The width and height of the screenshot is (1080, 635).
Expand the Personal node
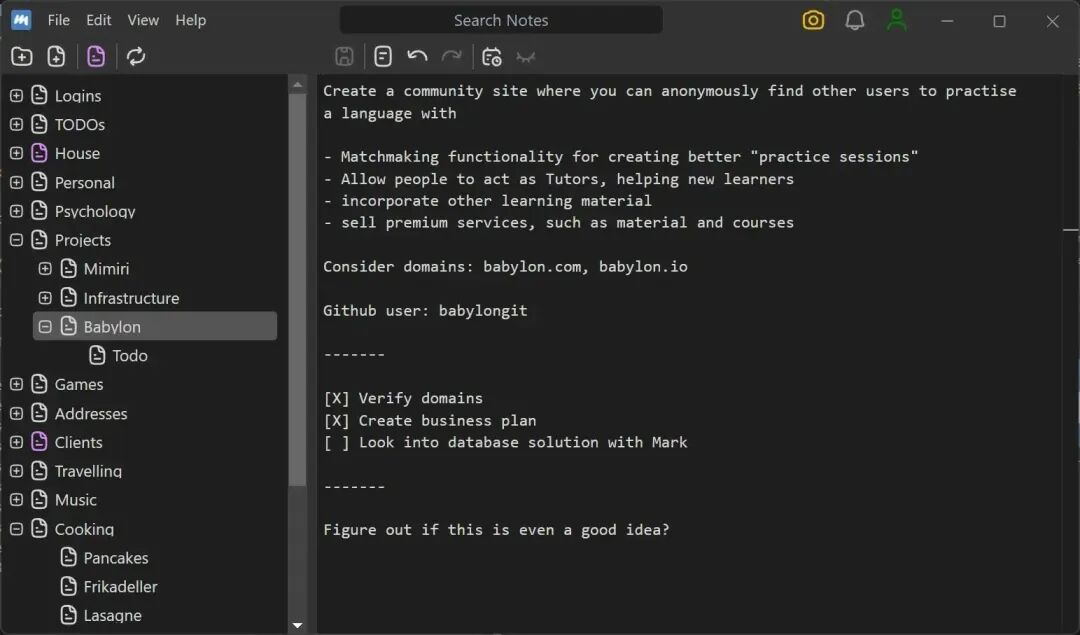pyautogui.click(x=17, y=182)
